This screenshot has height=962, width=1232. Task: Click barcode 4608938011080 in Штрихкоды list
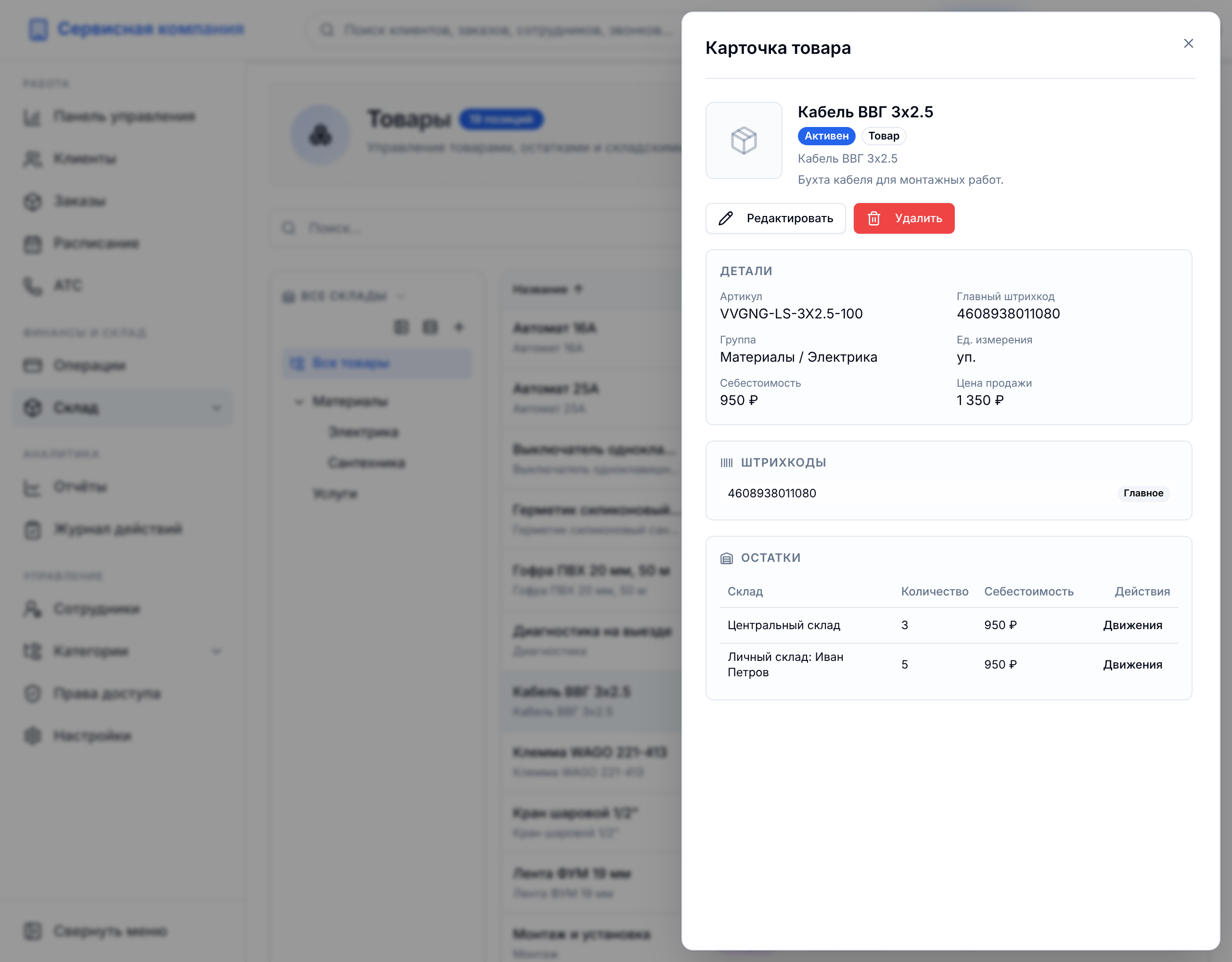click(x=772, y=493)
